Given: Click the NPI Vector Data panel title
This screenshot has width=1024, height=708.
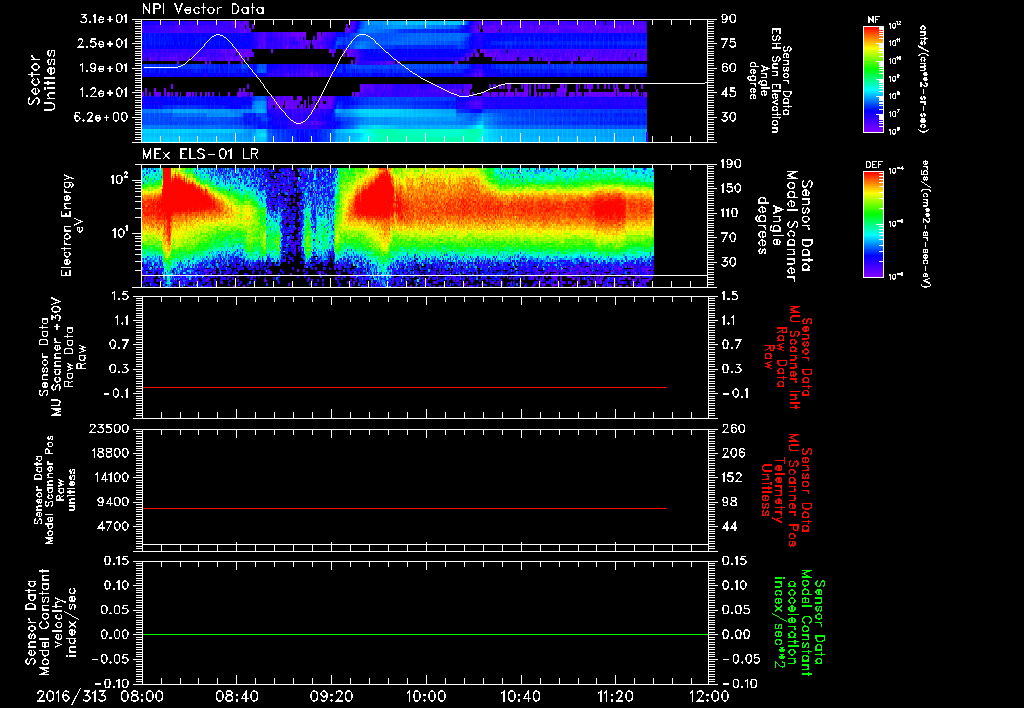Looking at the screenshot, I should tap(203, 9).
